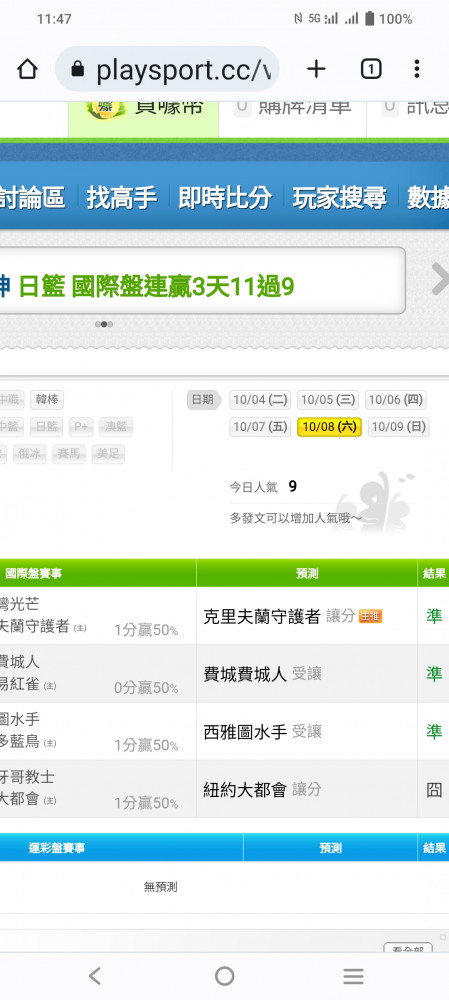Open banner 日籃 國際盤連贏3天11過9

coord(156,288)
